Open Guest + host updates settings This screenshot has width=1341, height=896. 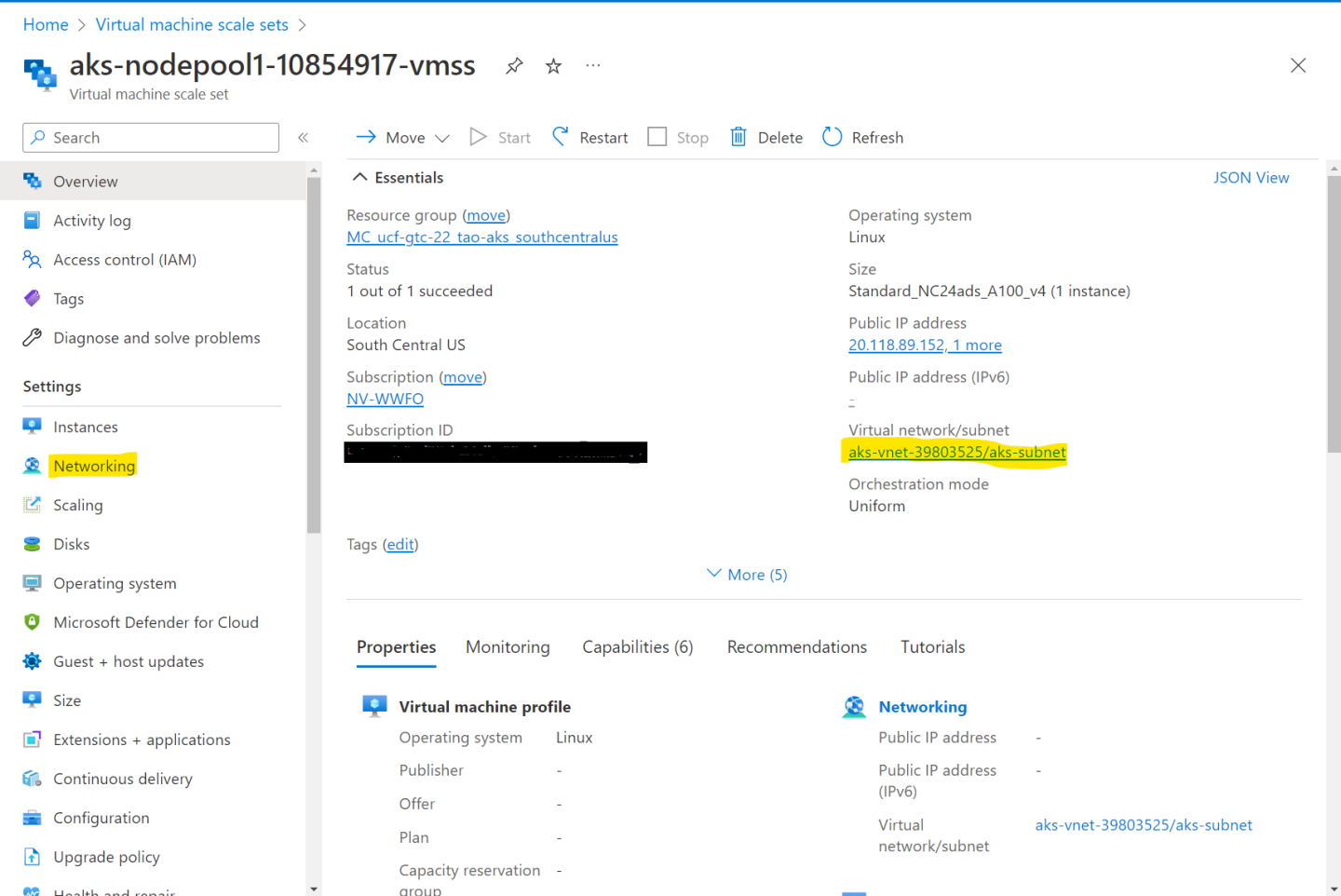pyautogui.click(x=129, y=661)
